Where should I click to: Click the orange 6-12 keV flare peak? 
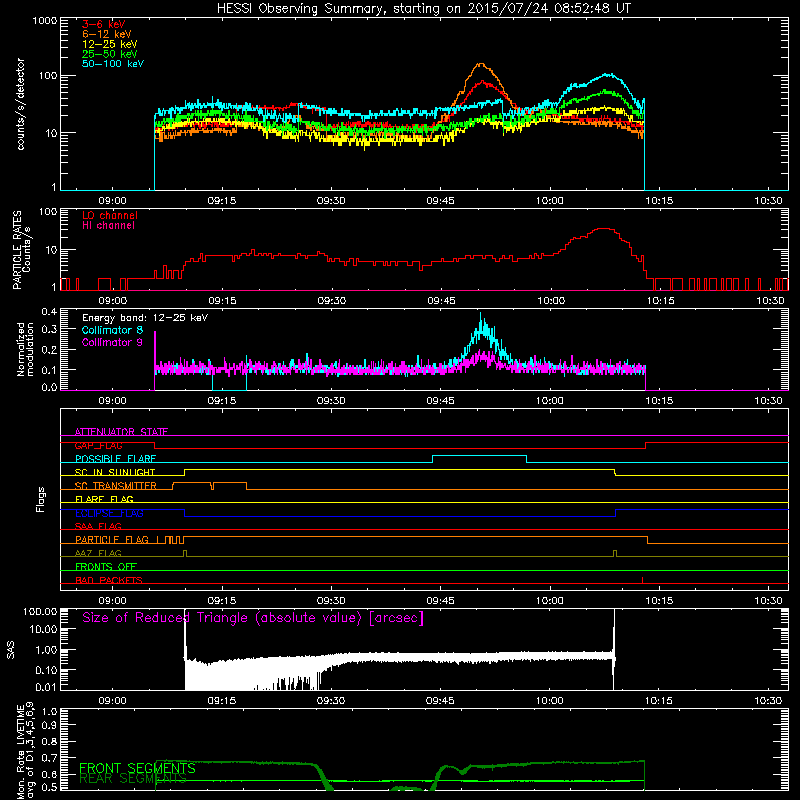click(x=481, y=64)
